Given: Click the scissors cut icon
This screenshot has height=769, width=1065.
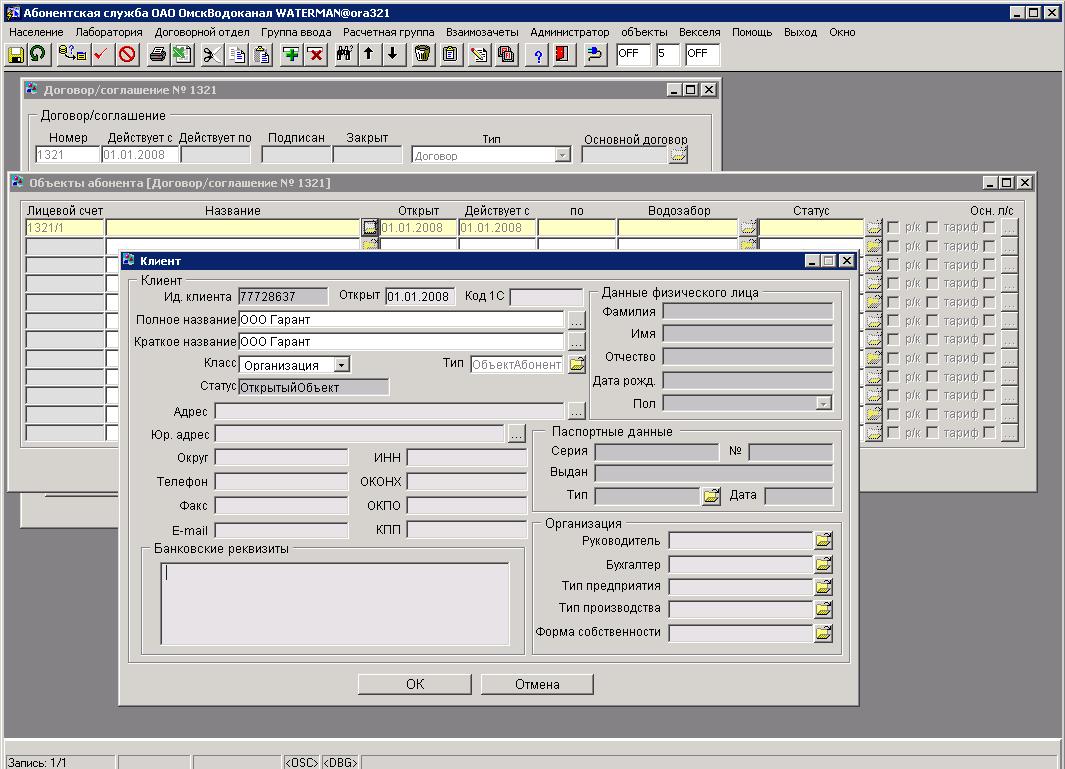Looking at the screenshot, I should pyautogui.click(x=212, y=54).
